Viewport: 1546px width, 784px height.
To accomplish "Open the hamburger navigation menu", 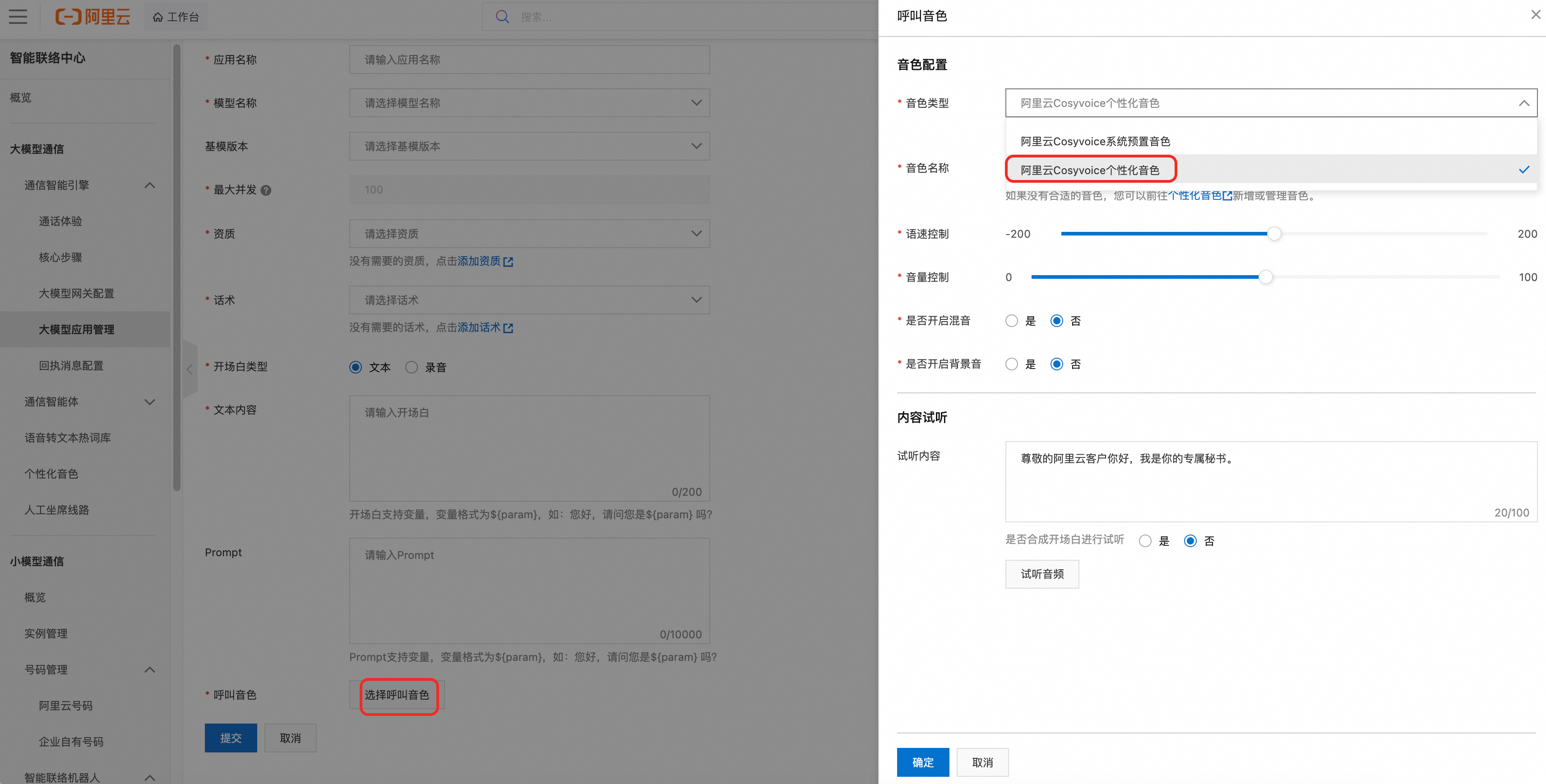I will pyautogui.click(x=18, y=17).
